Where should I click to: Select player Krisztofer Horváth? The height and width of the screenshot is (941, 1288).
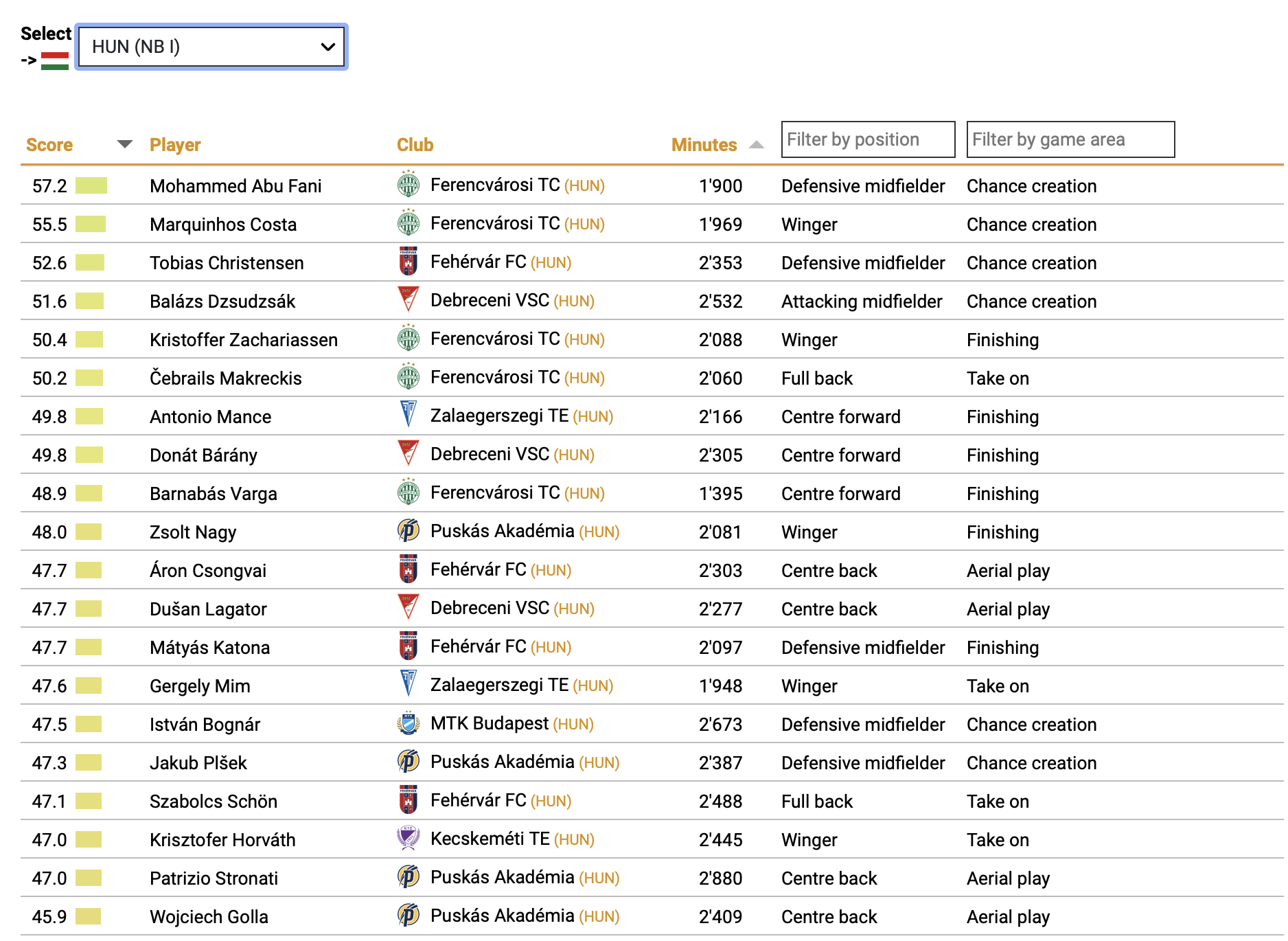click(x=222, y=840)
